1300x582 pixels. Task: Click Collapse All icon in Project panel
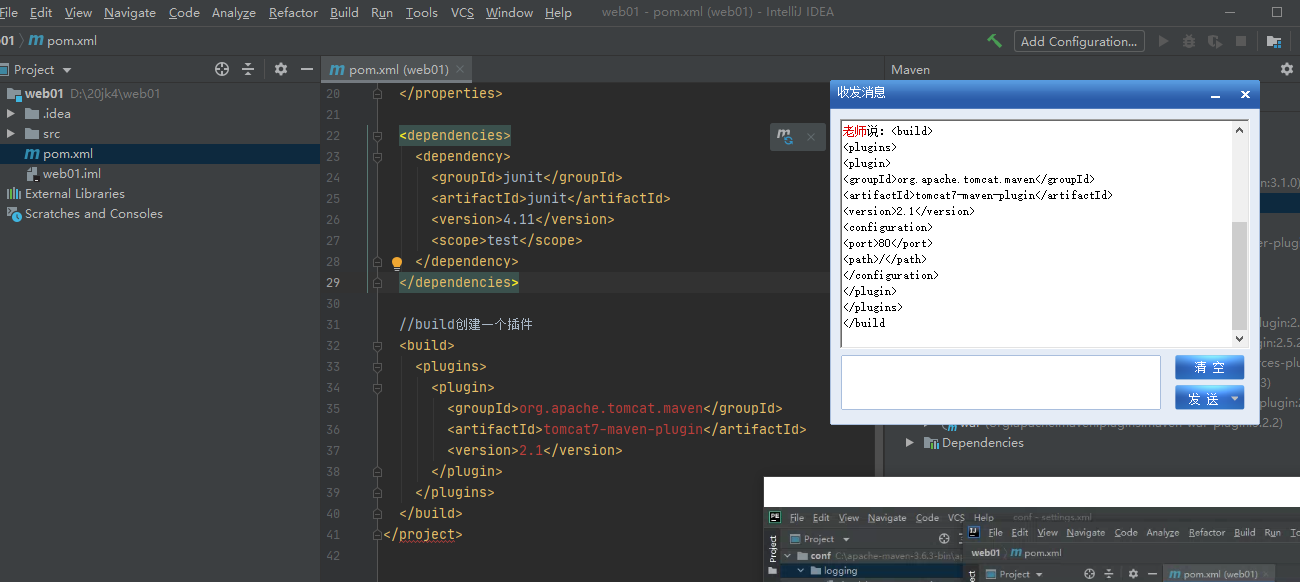pos(248,69)
